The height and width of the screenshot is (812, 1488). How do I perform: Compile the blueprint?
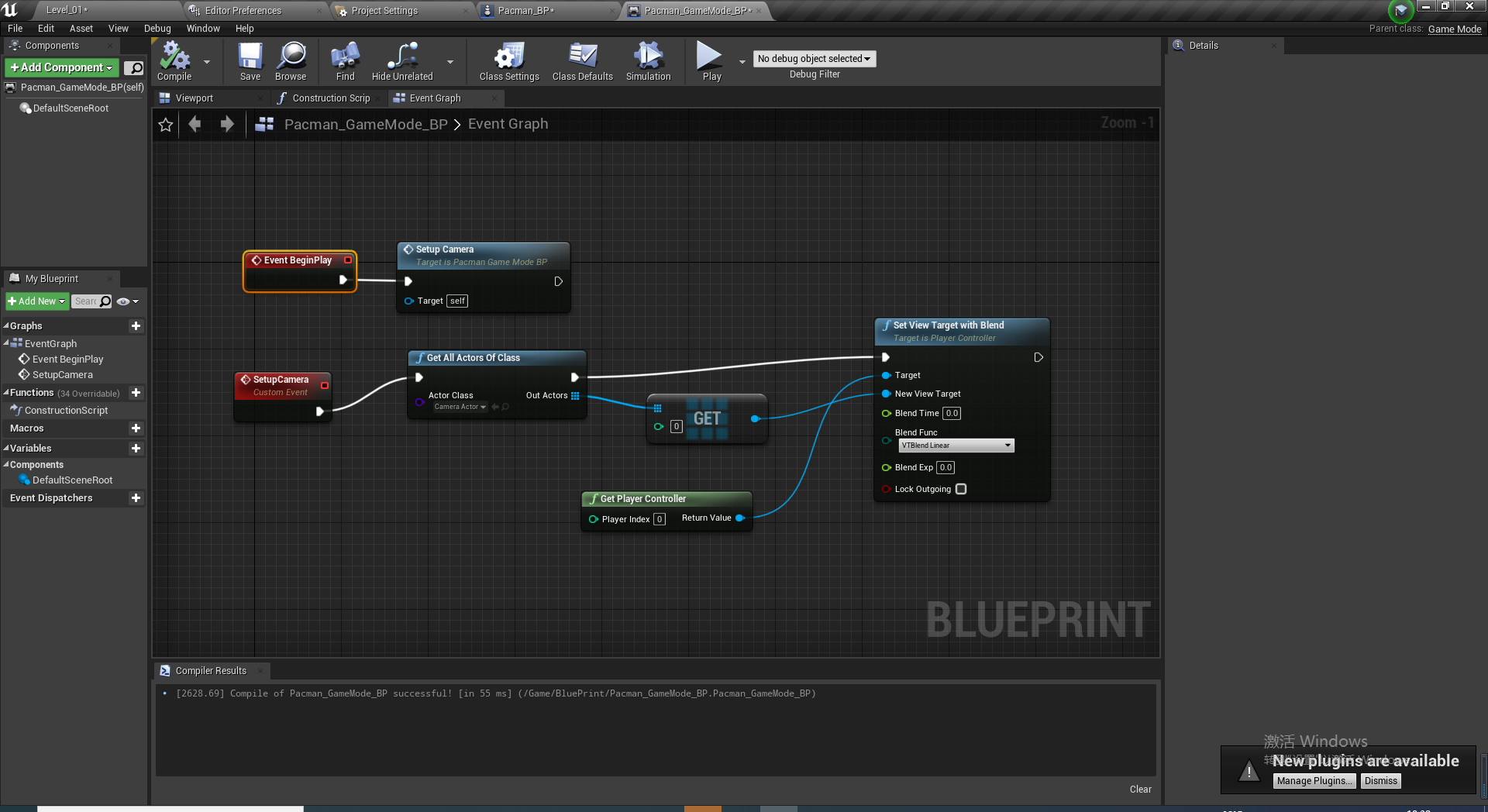pos(174,61)
